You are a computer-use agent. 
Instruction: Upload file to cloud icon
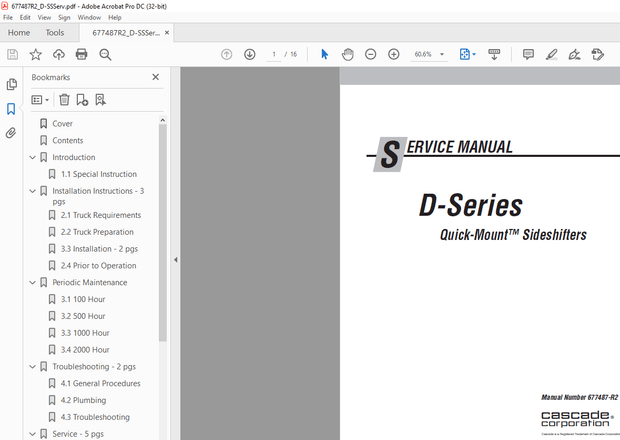pyautogui.click(x=59, y=54)
